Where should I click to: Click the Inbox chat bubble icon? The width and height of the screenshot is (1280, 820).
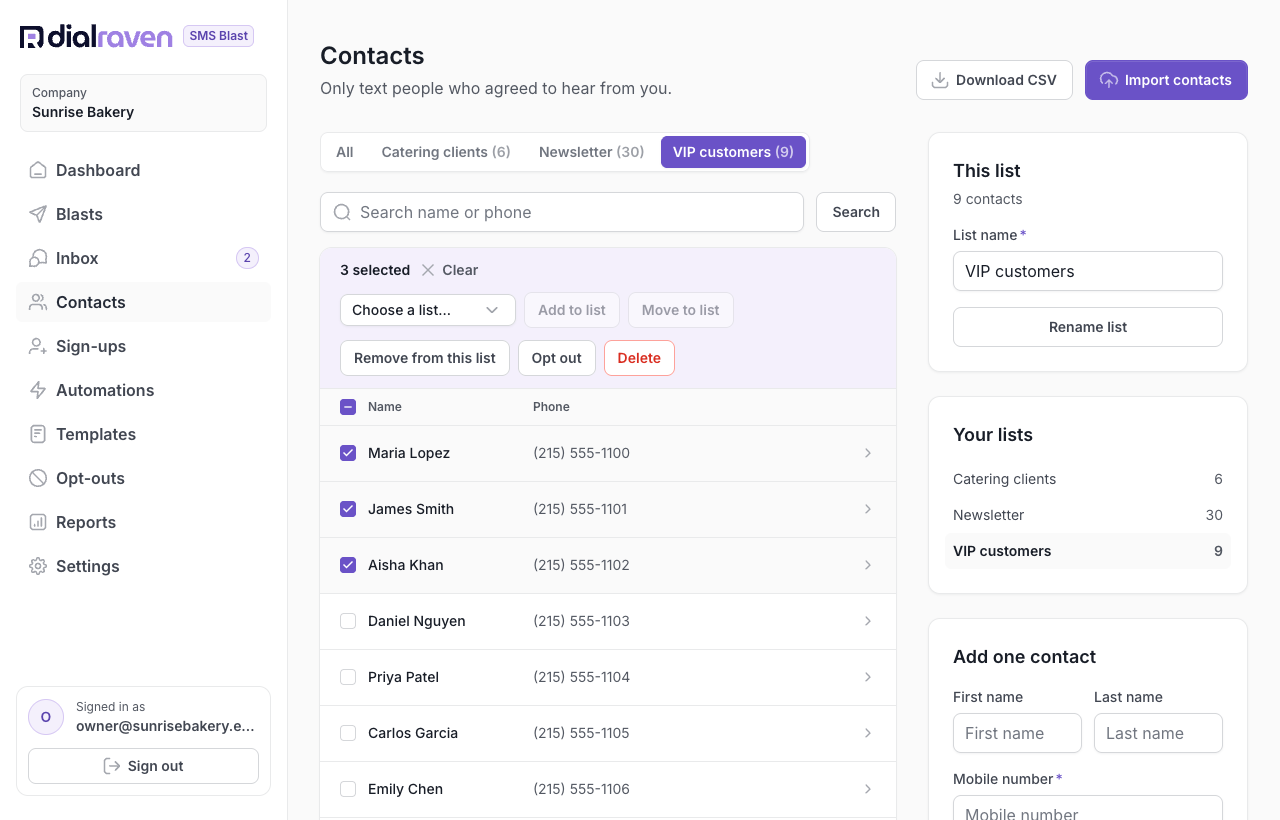38,258
